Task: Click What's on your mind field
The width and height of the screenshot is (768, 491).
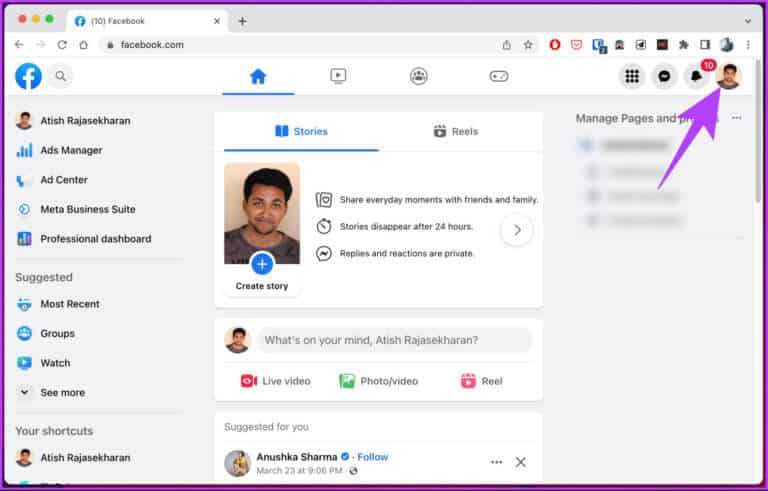Action: click(x=394, y=340)
